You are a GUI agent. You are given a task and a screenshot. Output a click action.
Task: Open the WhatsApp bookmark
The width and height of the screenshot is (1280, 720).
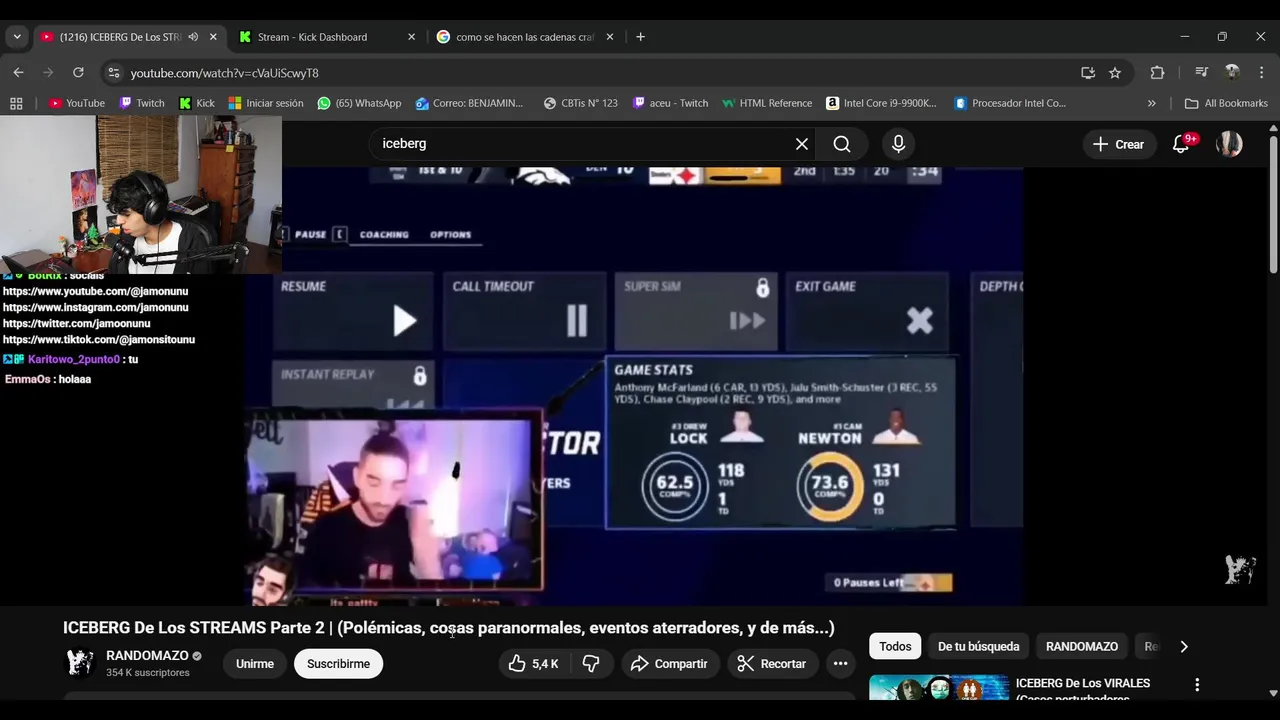[x=359, y=103]
